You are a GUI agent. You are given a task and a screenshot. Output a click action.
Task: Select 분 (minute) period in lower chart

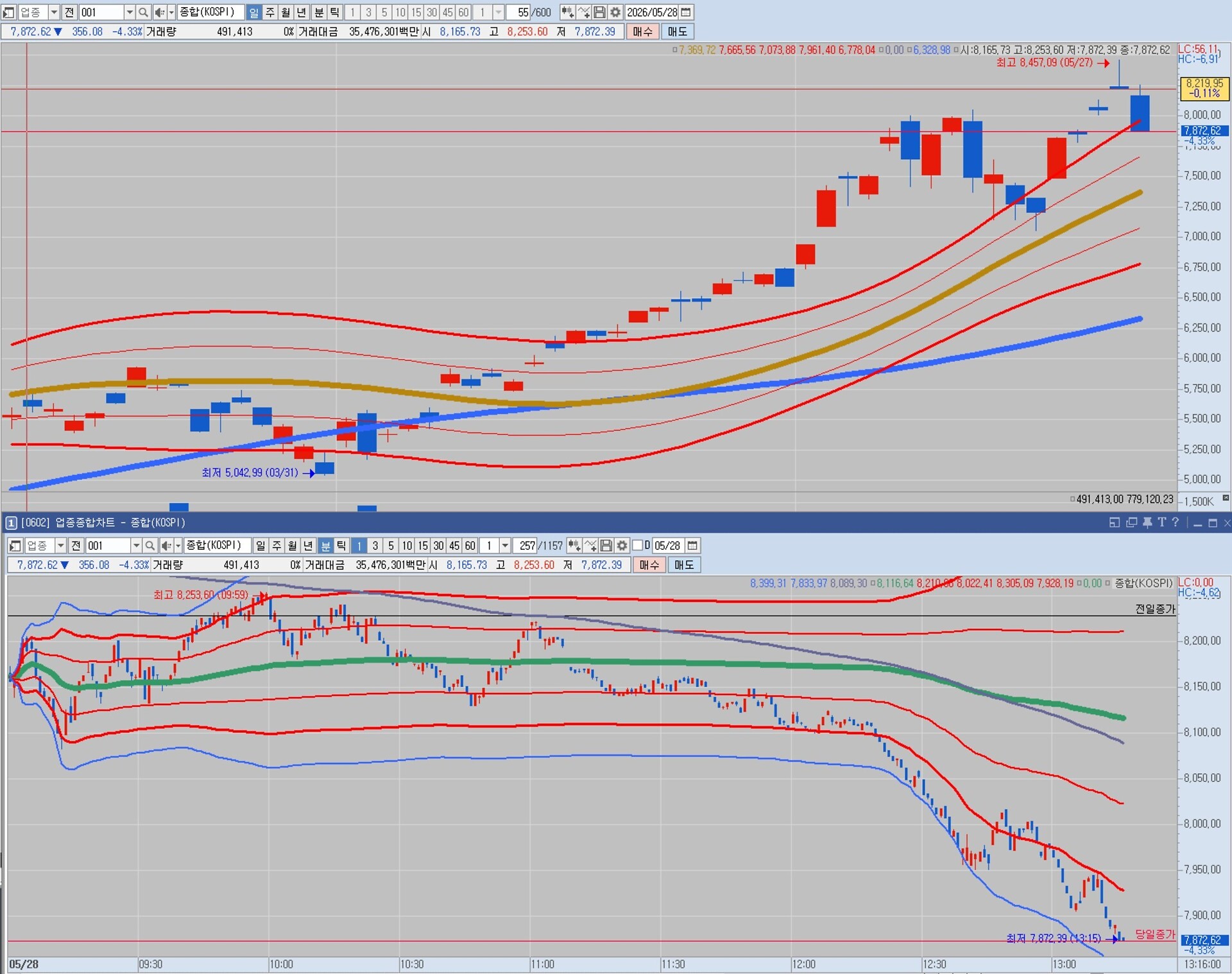click(326, 545)
